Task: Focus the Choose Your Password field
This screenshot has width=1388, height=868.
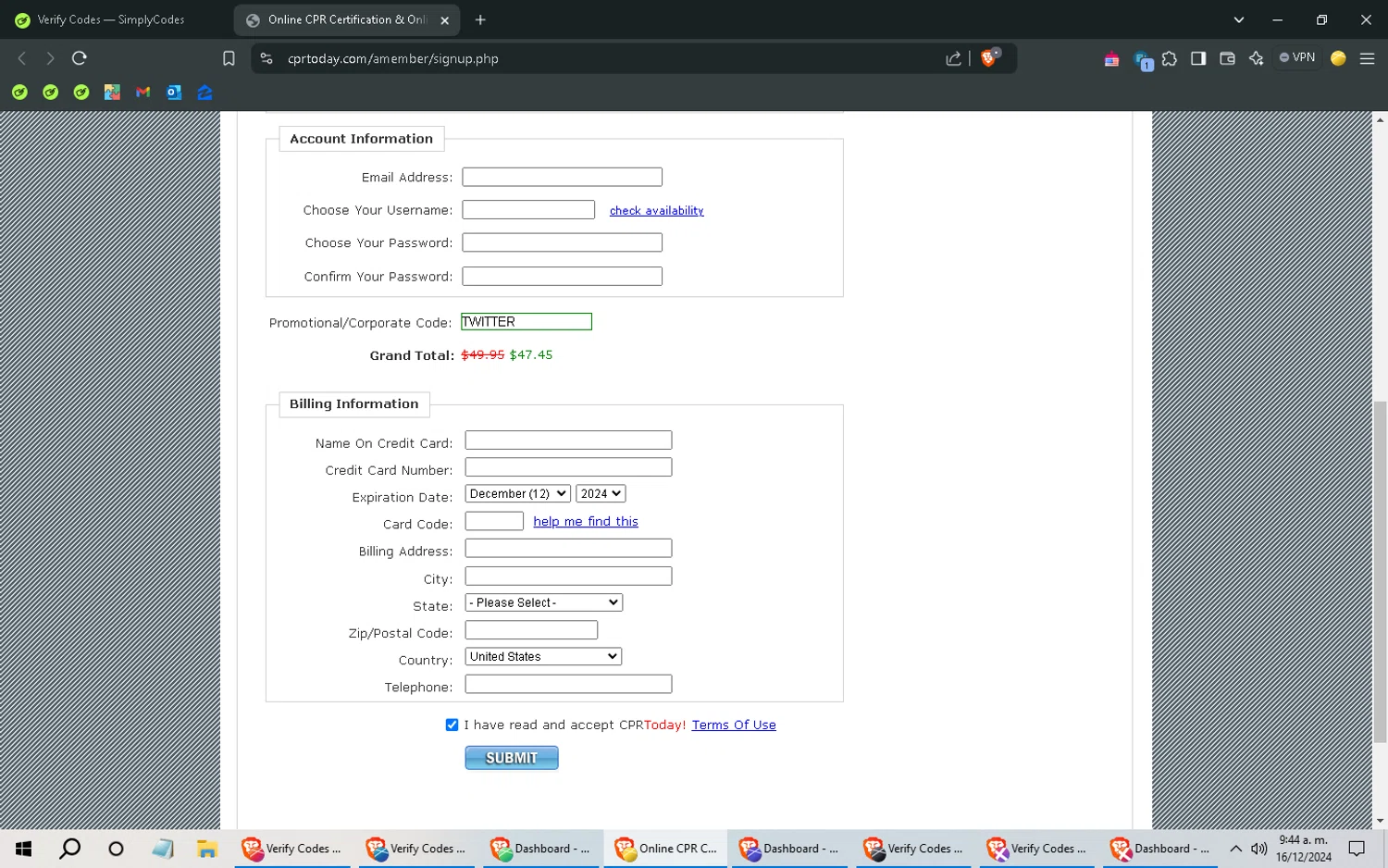Action: point(562,242)
